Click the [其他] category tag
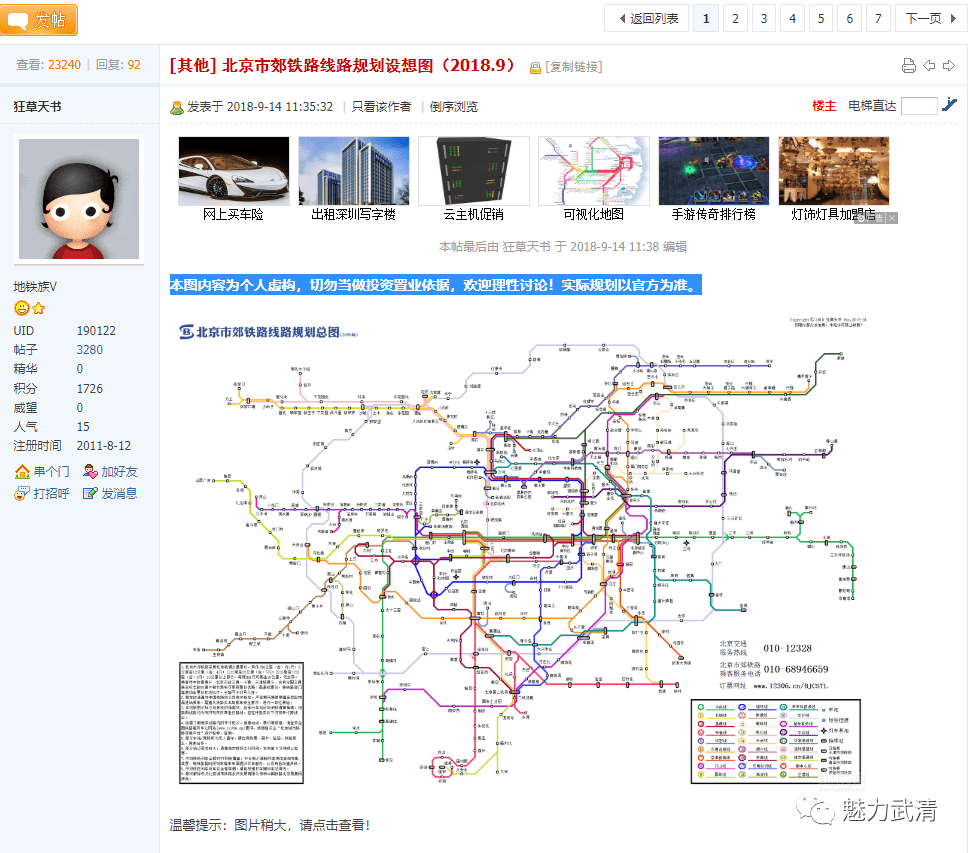This screenshot has height=853, width=969. [x=193, y=66]
